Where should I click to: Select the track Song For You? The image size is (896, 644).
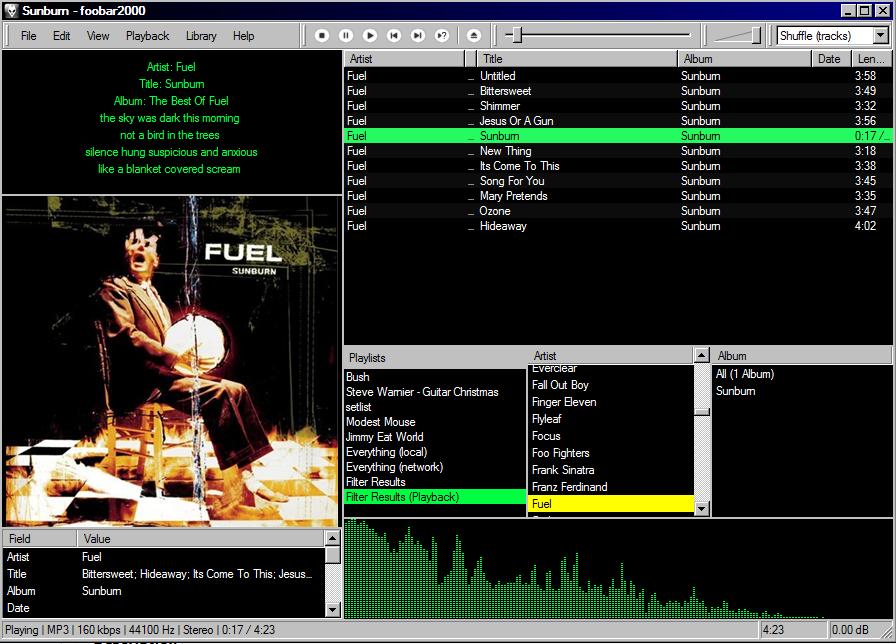pyautogui.click(x=618, y=181)
